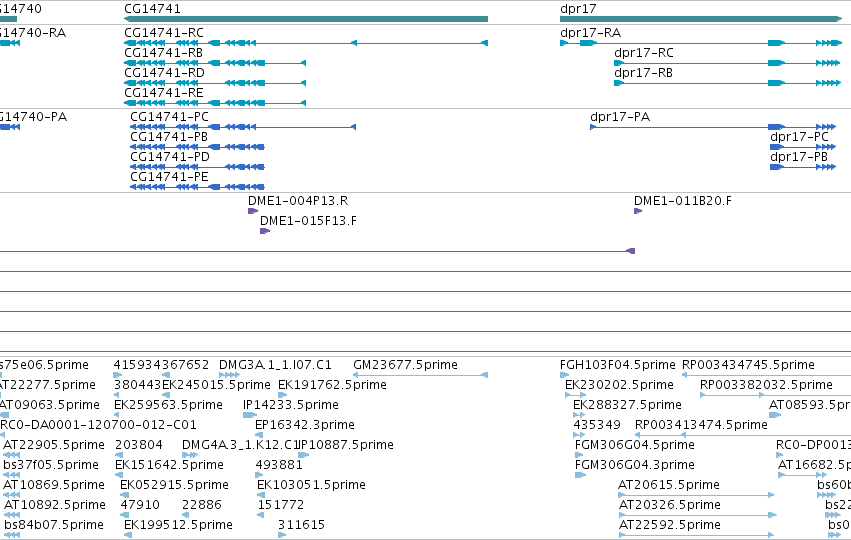Image resolution: width=851 pixels, height=540 pixels.
Task: Click the EK259563.5prime EST label
Action: point(168,405)
